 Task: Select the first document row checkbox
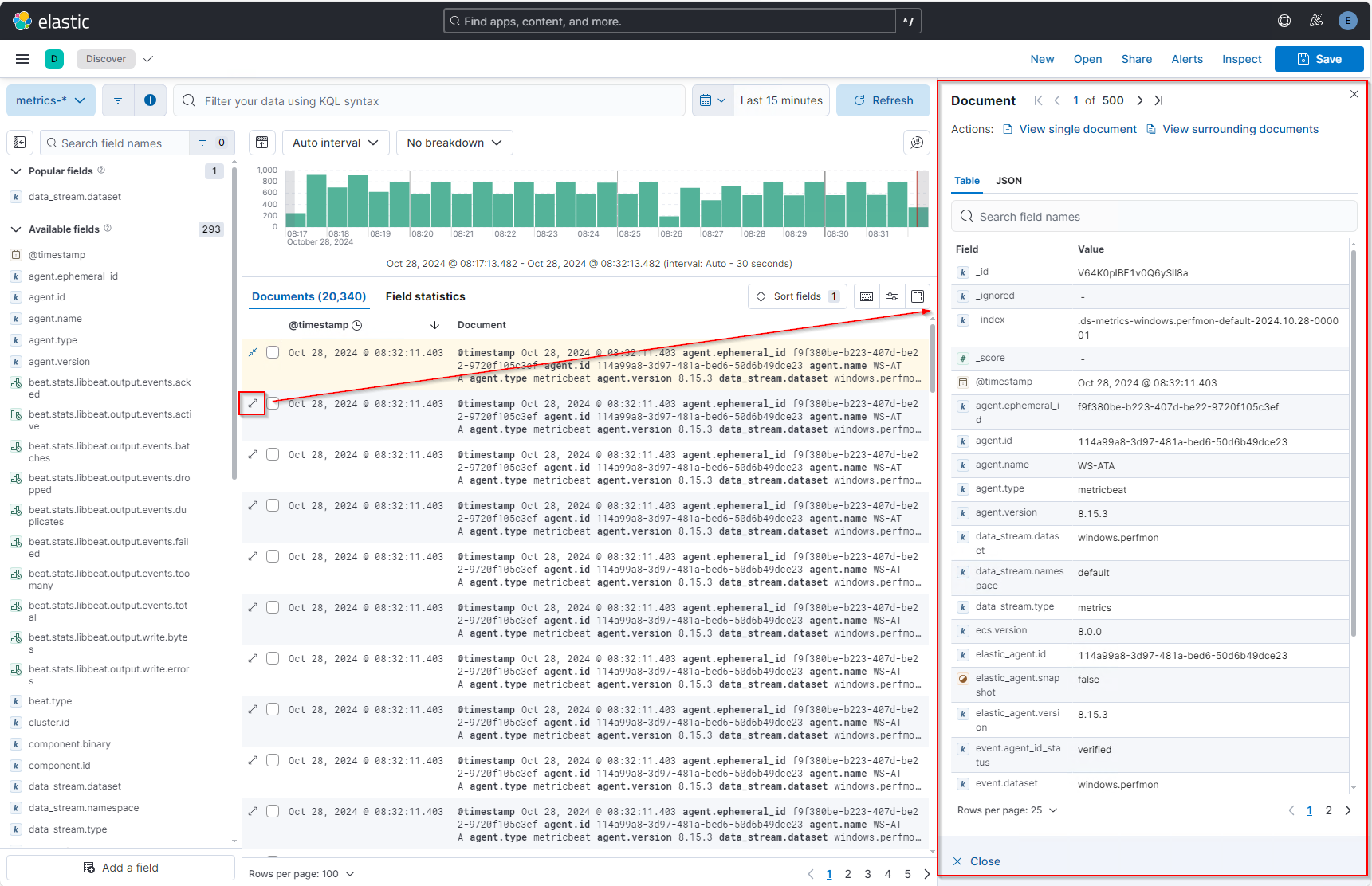tap(273, 352)
